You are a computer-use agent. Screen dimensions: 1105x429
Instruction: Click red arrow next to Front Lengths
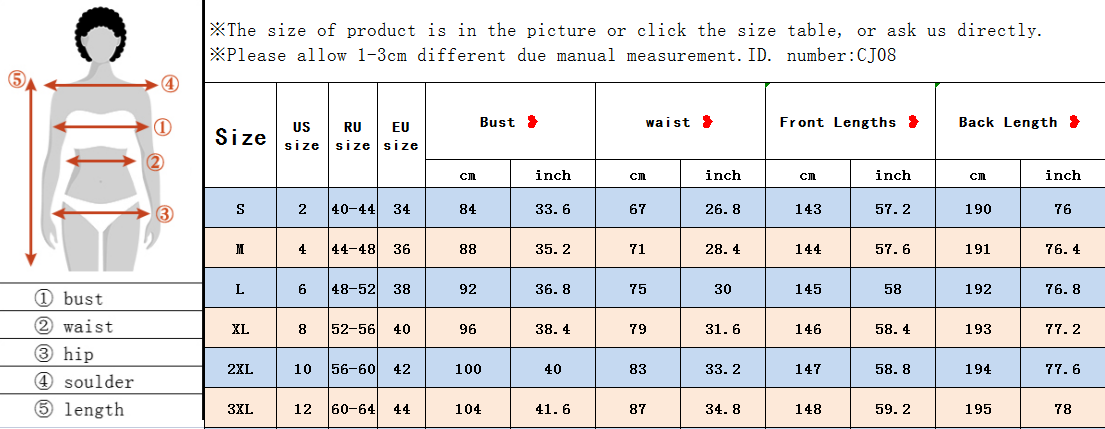pos(913,122)
